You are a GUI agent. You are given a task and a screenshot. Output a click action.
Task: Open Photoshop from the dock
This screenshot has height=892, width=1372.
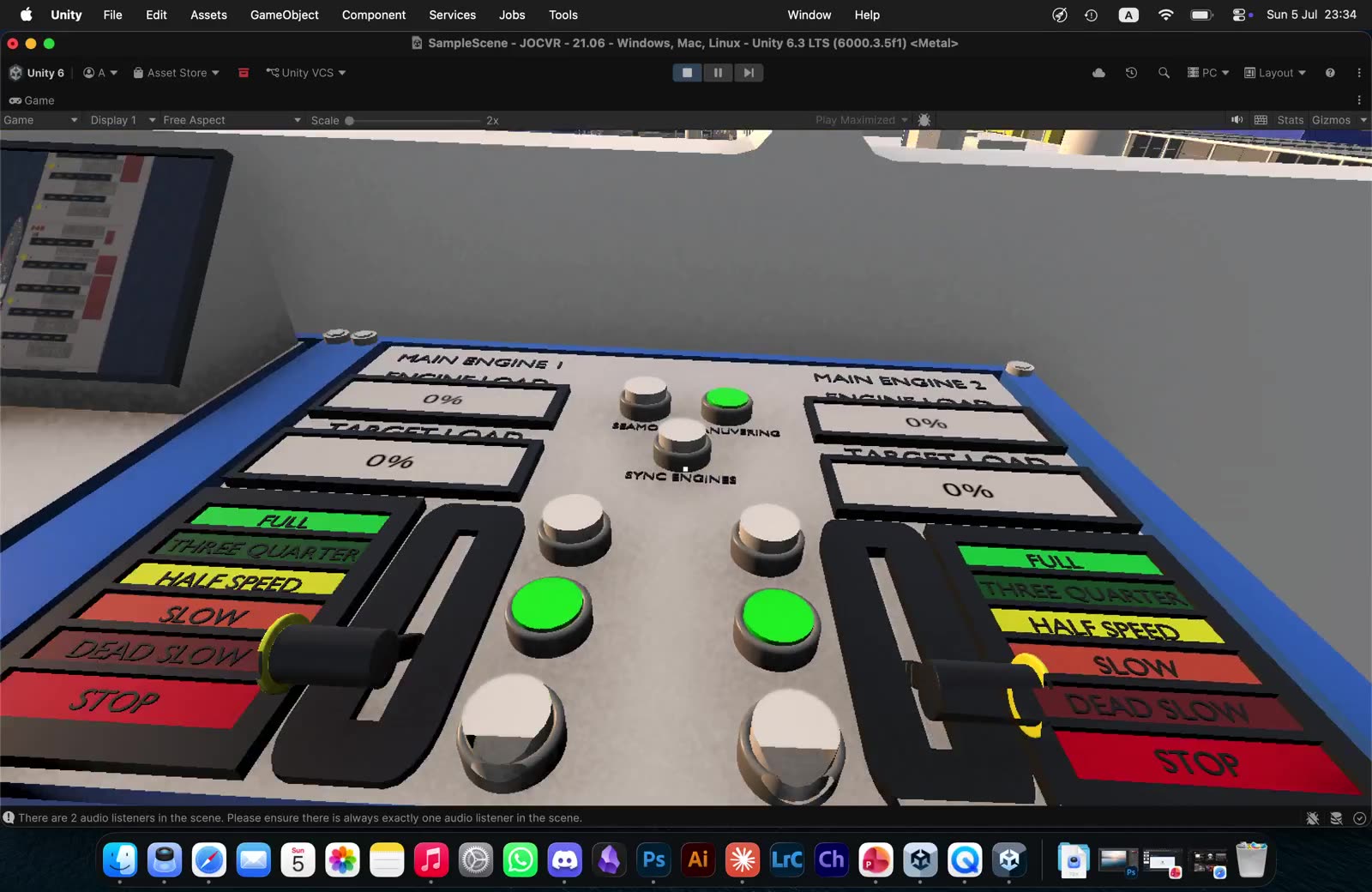tap(653, 859)
